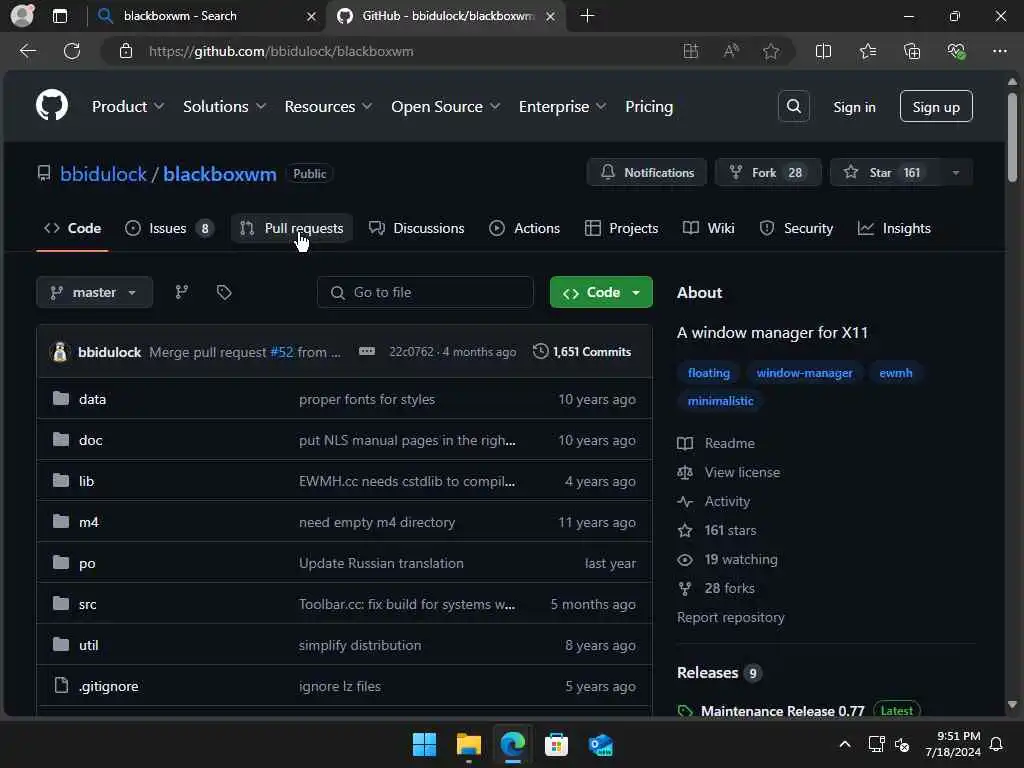Click the app available icon in address bar
Viewport: 1024px width, 768px height.
691,51
